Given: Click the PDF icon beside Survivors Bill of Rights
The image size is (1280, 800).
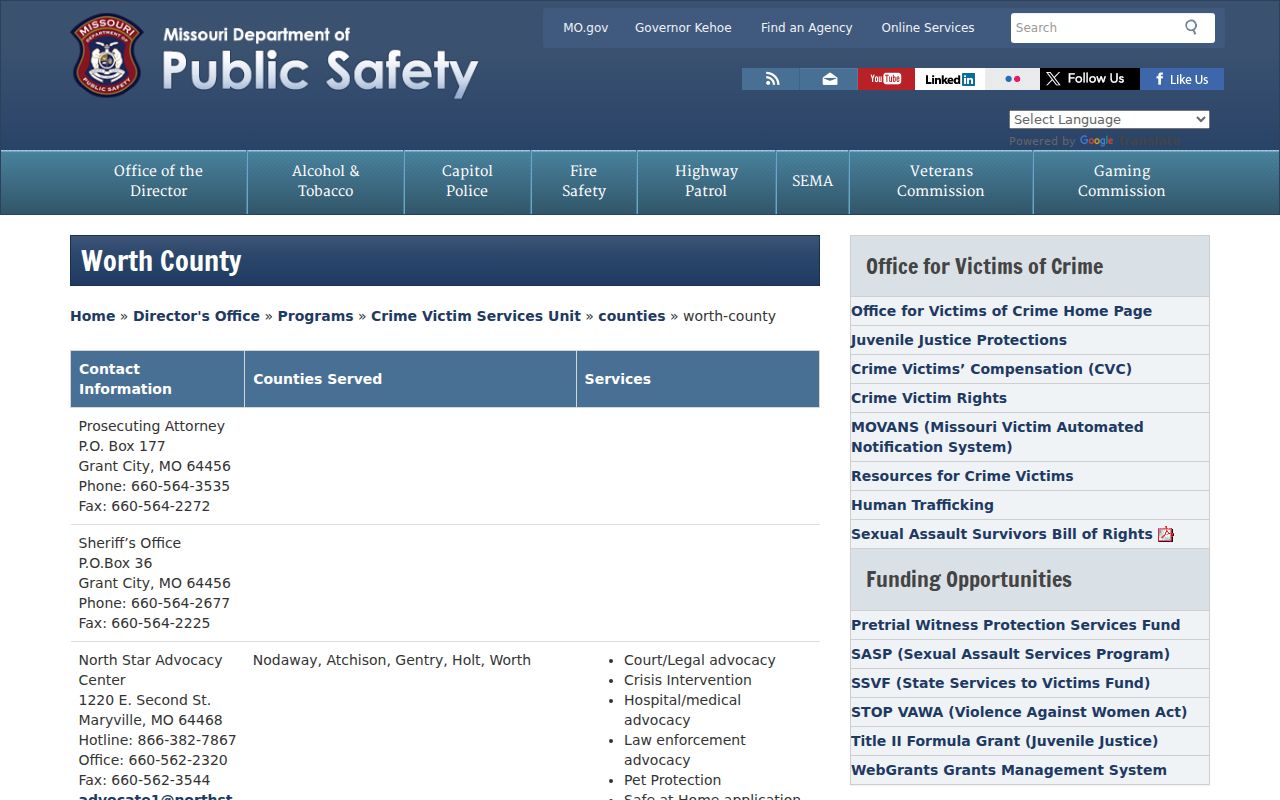Looking at the screenshot, I should (1166, 534).
